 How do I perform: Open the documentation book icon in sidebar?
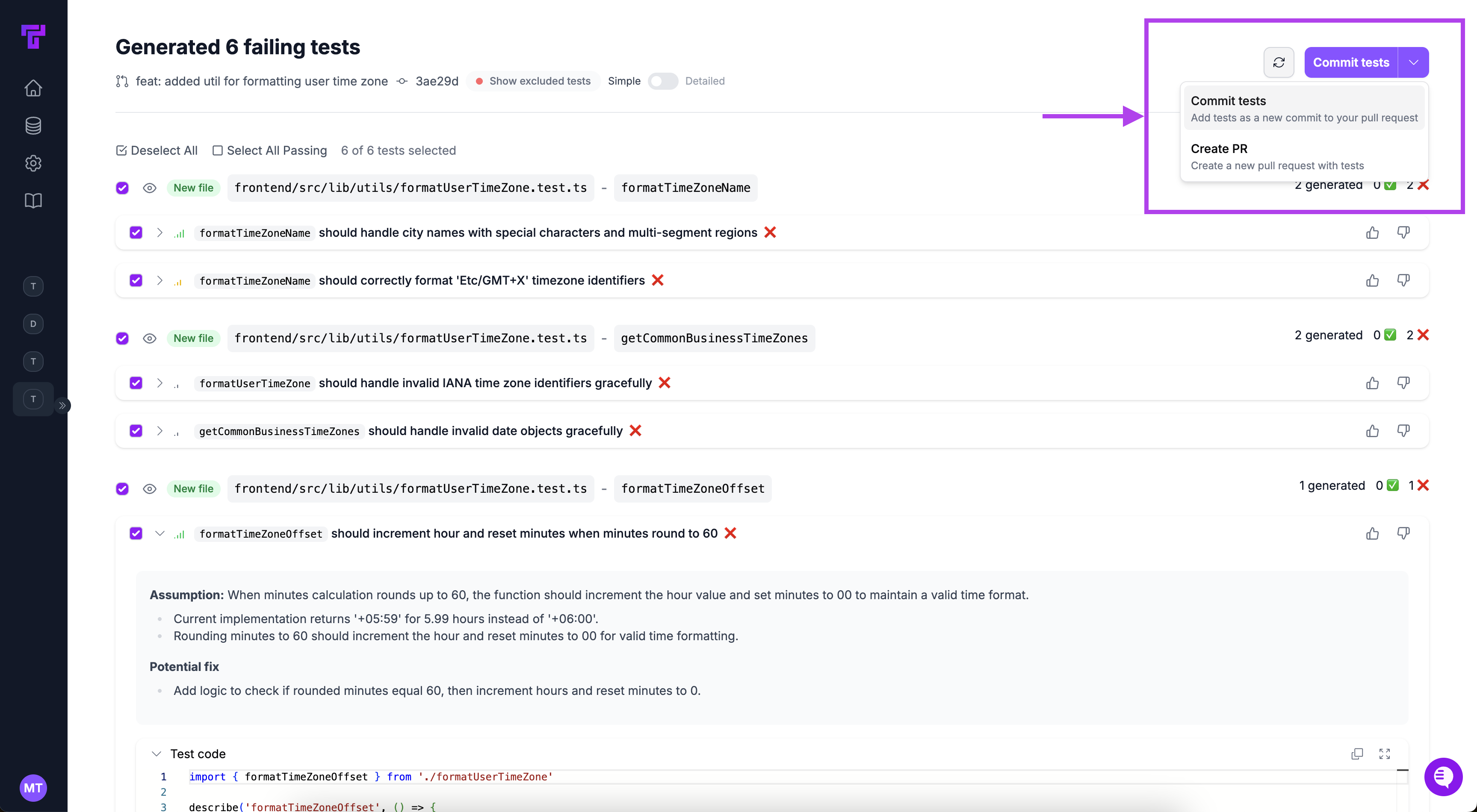33,200
